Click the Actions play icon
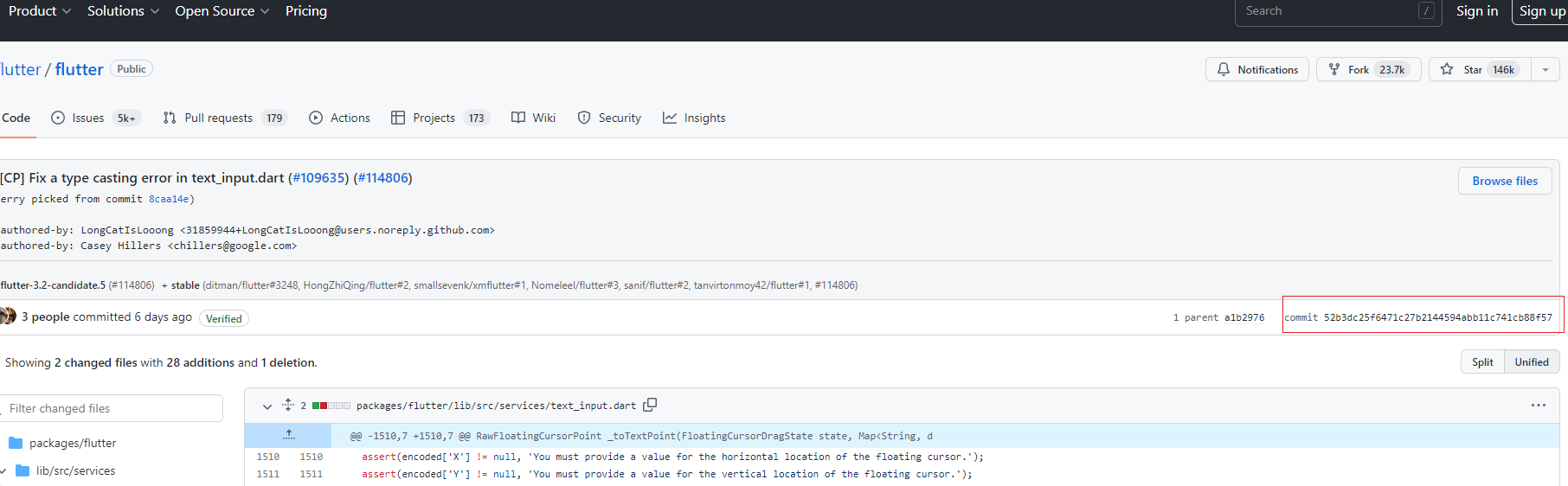Viewport: 1568px width, 486px height. [x=316, y=118]
